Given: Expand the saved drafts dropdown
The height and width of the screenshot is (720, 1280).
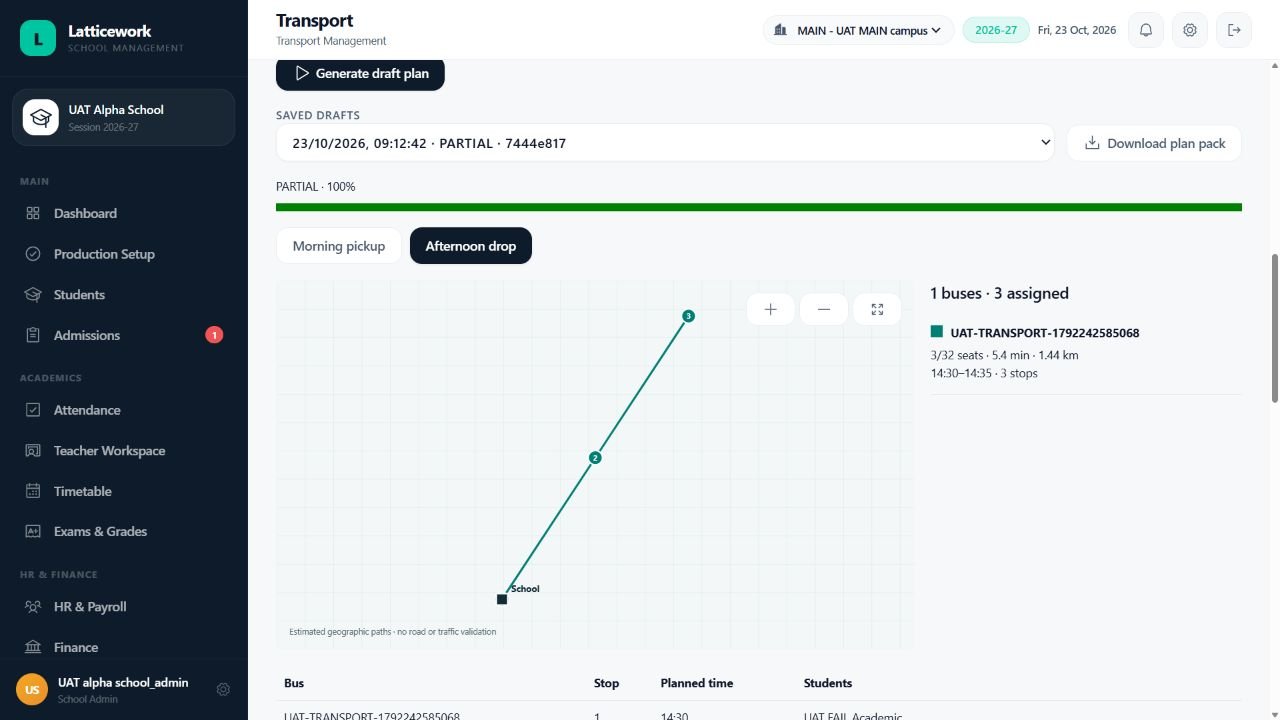Looking at the screenshot, I should pyautogui.click(x=665, y=143).
